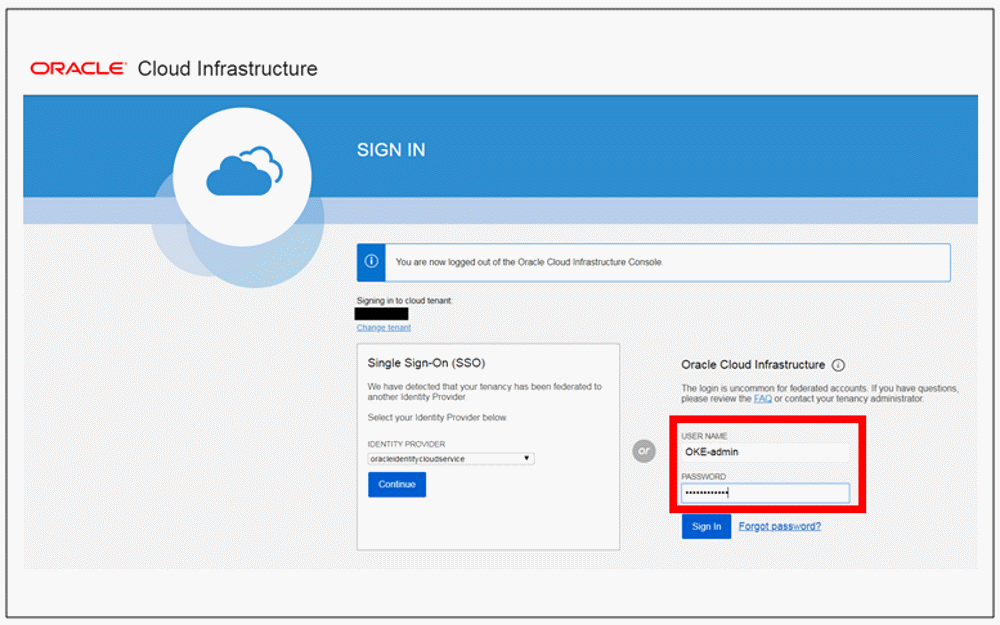Click the SIGN IN banner title
Viewport: 1000px width, 625px height.
tap(391, 150)
